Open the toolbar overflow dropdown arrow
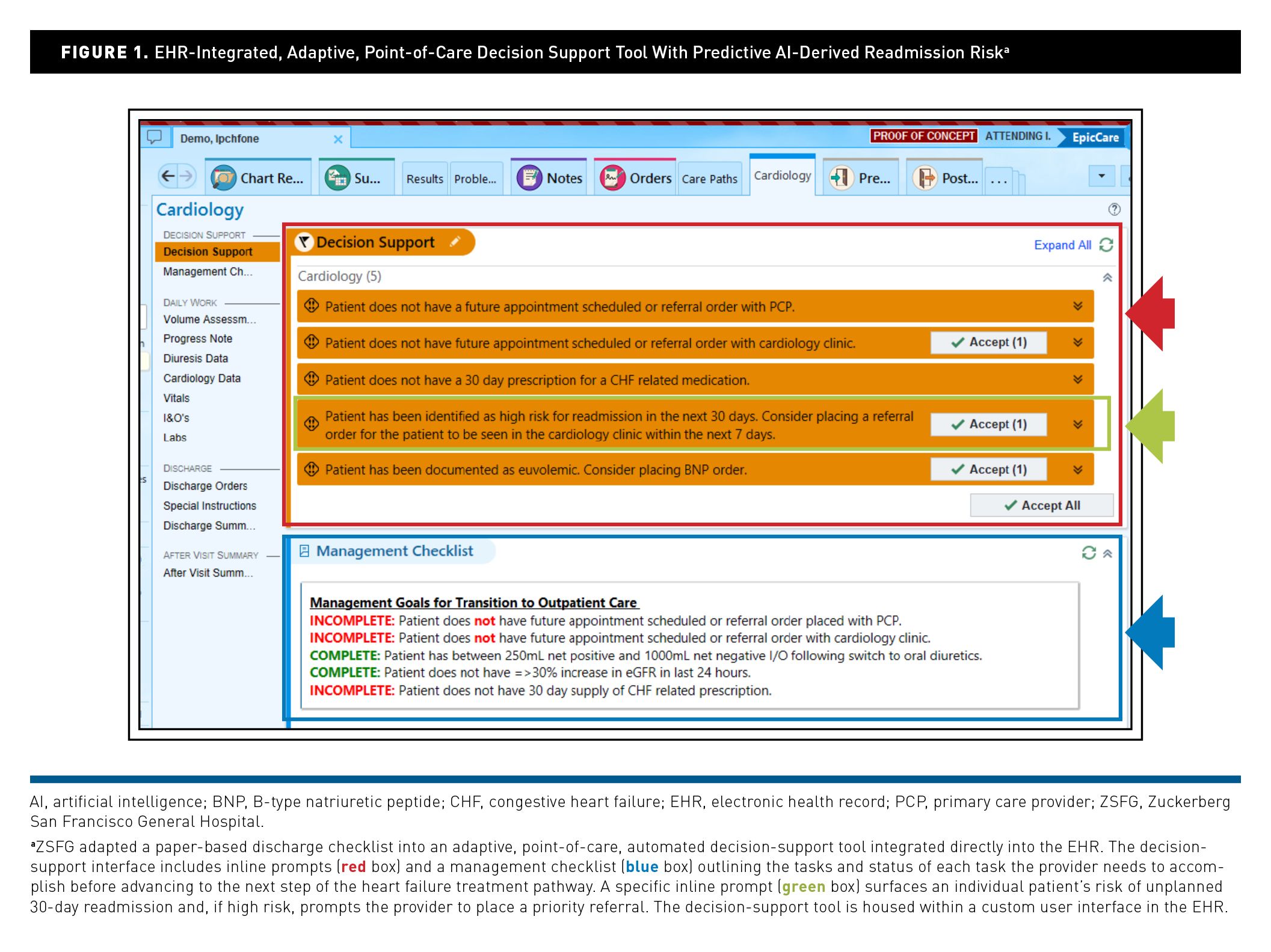1271x952 pixels. [x=1101, y=176]
